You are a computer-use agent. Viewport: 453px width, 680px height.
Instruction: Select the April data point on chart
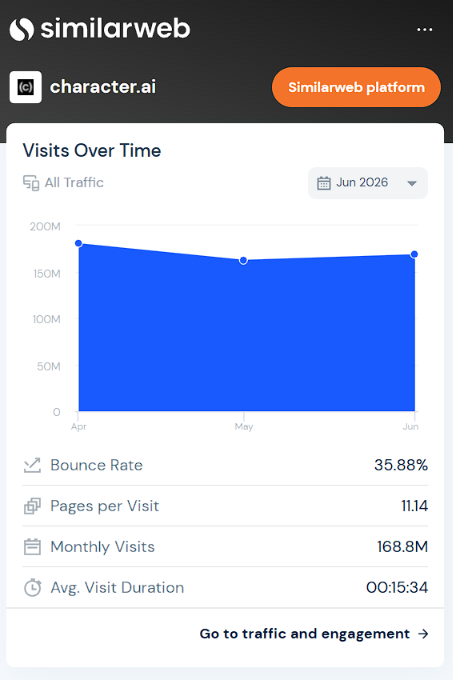(78, 243)
